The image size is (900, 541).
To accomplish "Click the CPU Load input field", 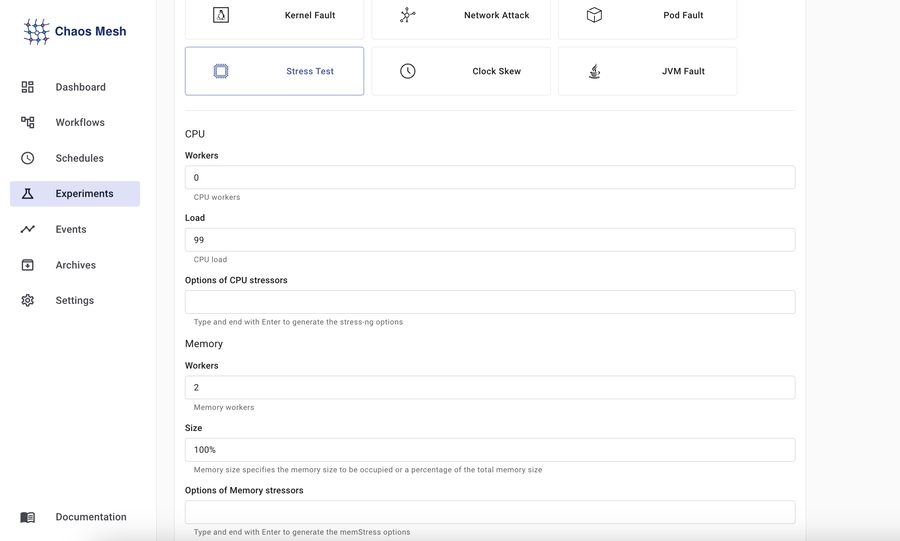I will coord(490,240).
